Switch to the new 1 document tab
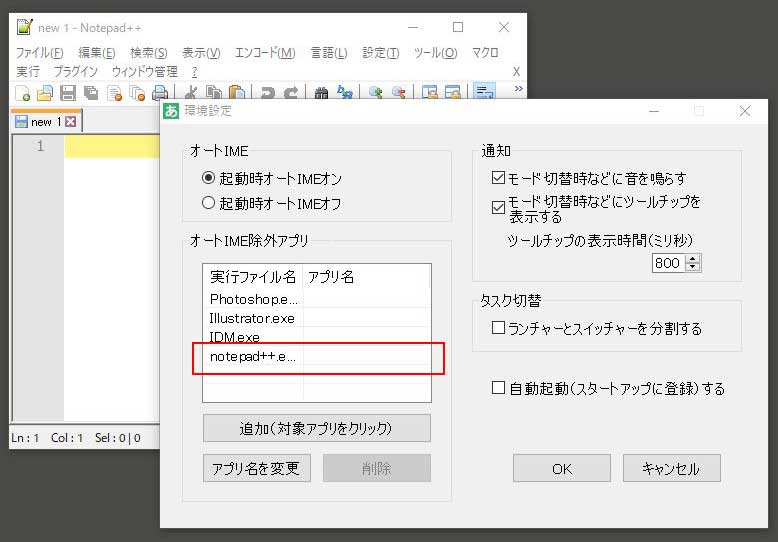Image resolution: width=778 pixels, height=542 pixels. [x=46, y=122]
